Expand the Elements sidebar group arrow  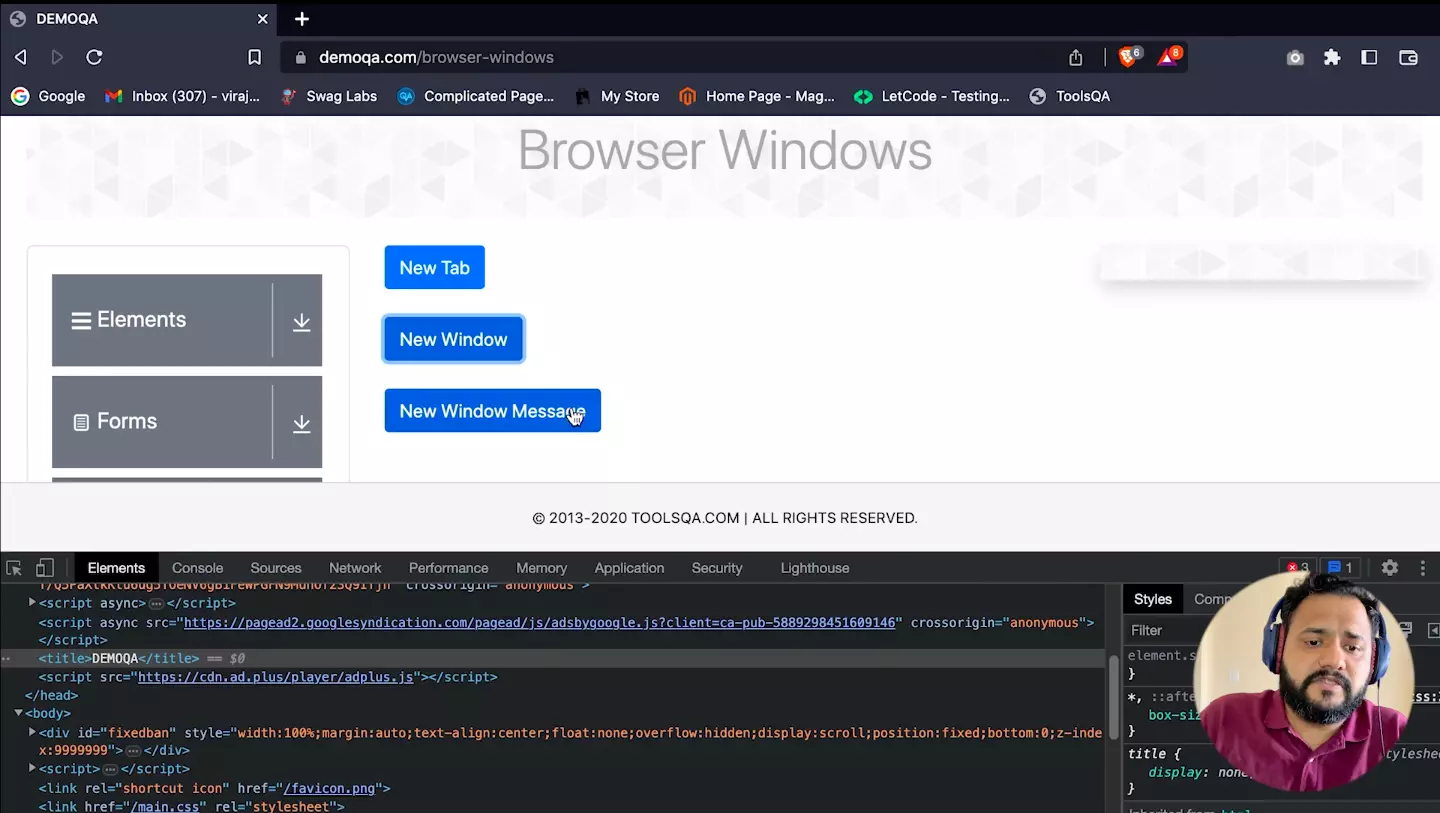[301, 321]
